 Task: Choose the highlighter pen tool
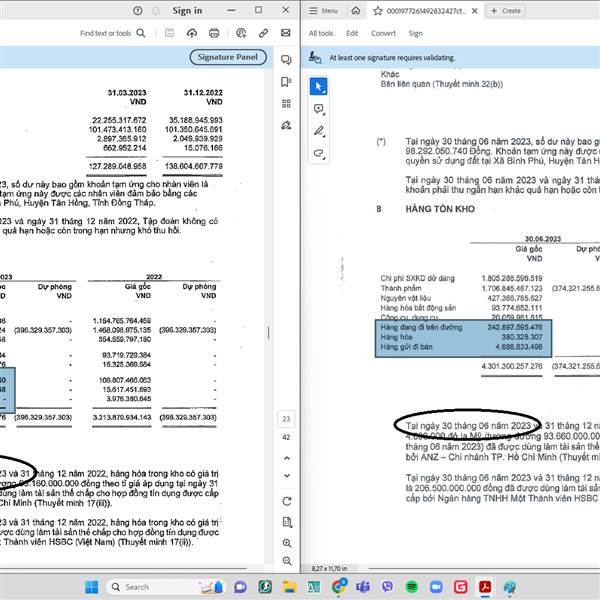click(x=318, y=131)
